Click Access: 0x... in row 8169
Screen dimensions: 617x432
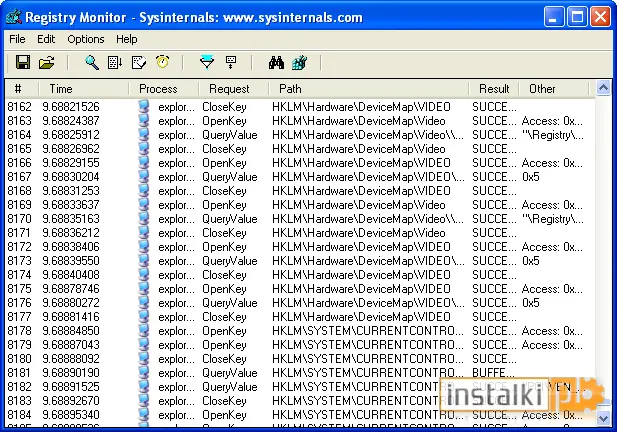pyautogui.click(x=552, y=205)
